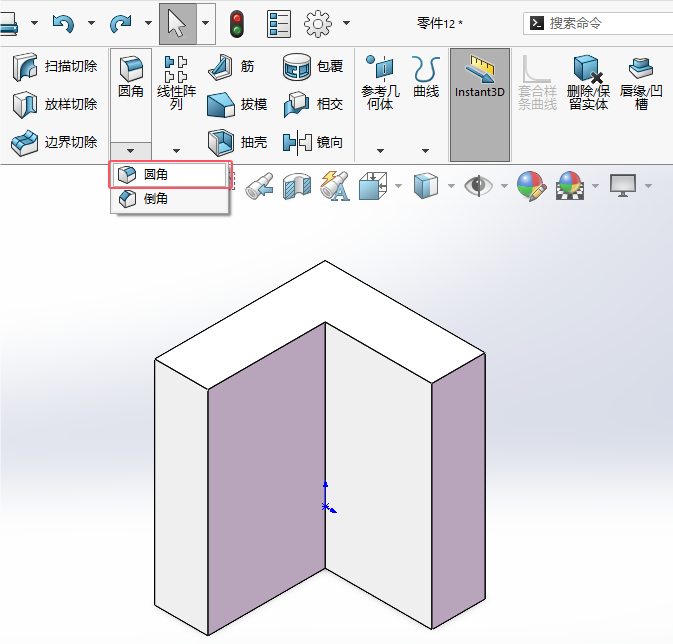Activate the Select cursor tool

(x=178, y=24)
